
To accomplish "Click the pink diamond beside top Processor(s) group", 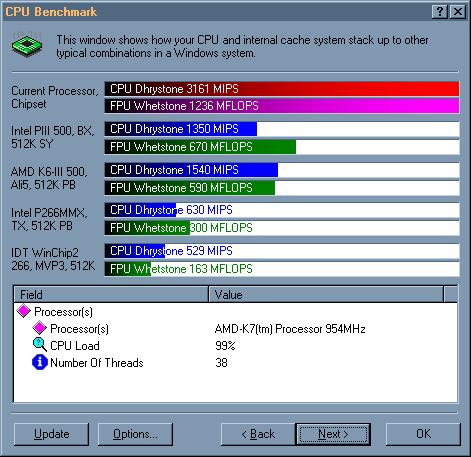I will (24, 311).
